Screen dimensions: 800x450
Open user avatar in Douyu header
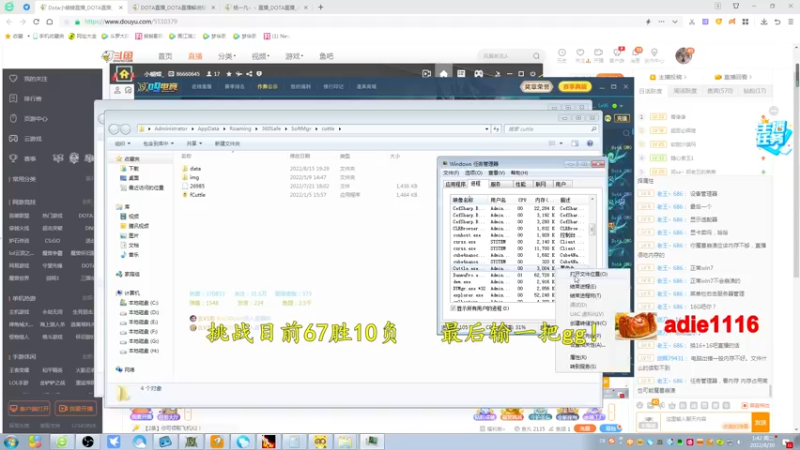tap(683, 56)
